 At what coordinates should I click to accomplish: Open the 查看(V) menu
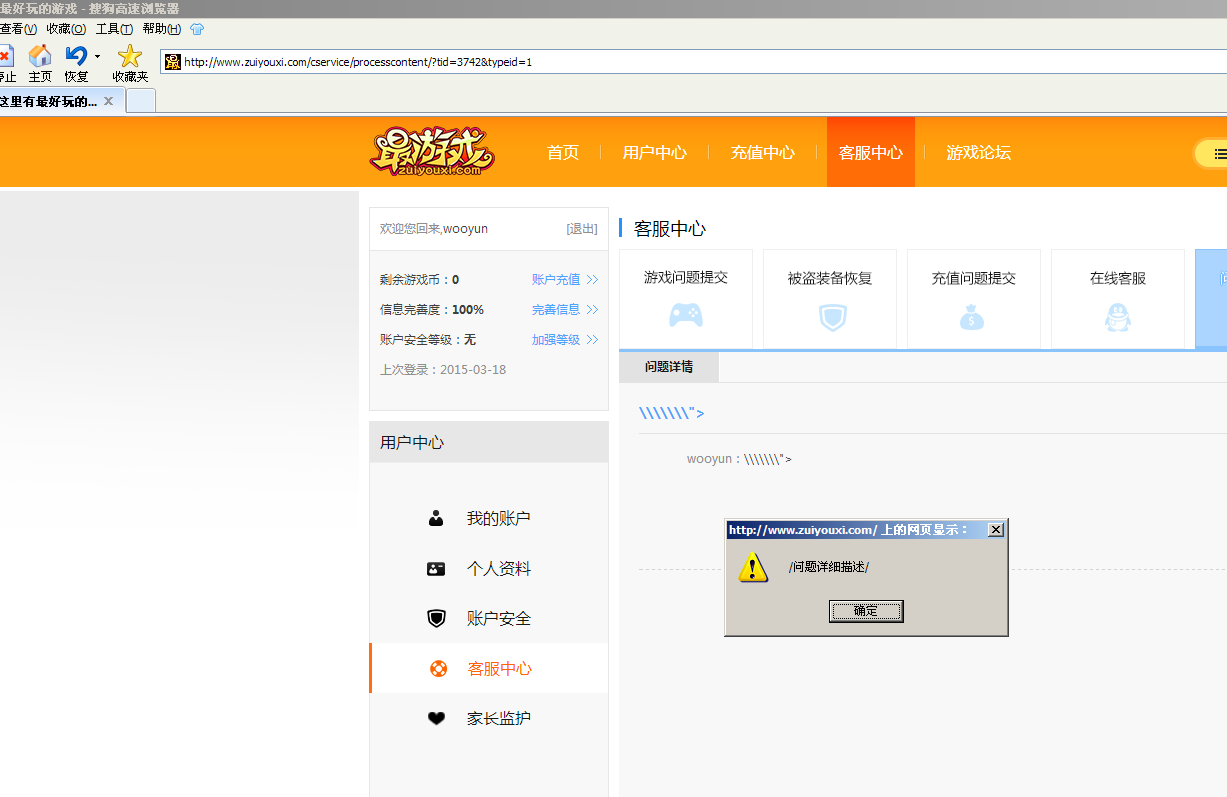click(x=18, y=29)
